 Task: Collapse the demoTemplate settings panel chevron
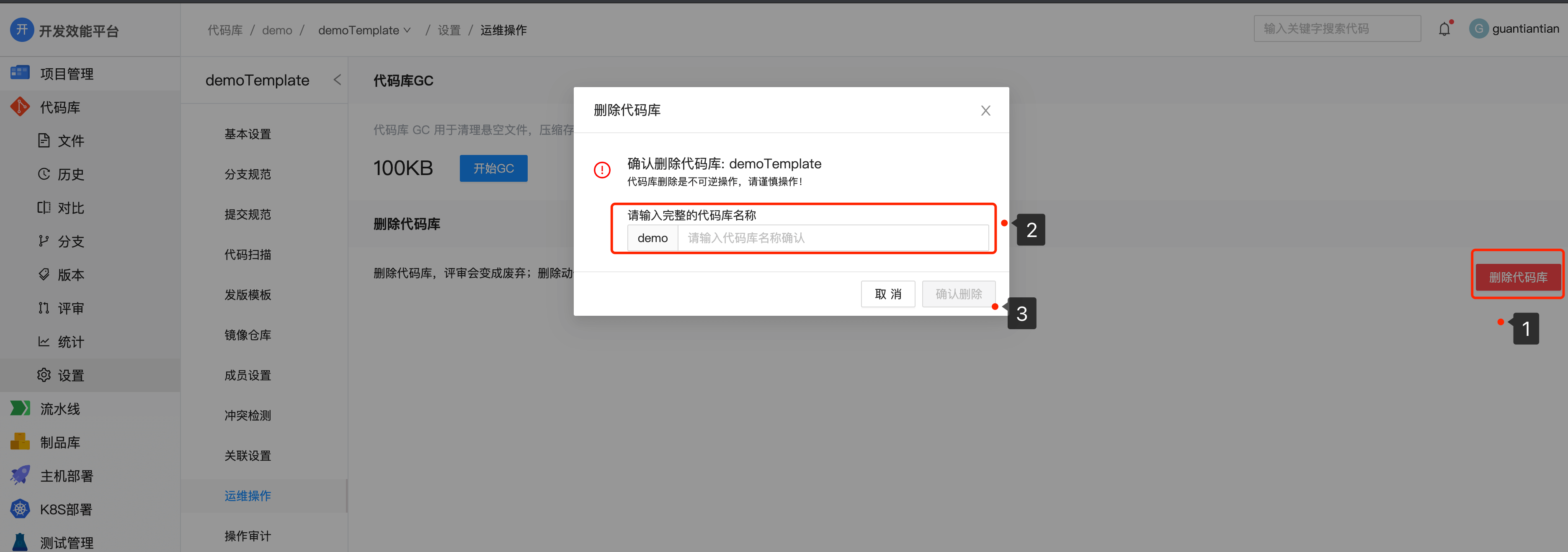[x=337, y=80]
